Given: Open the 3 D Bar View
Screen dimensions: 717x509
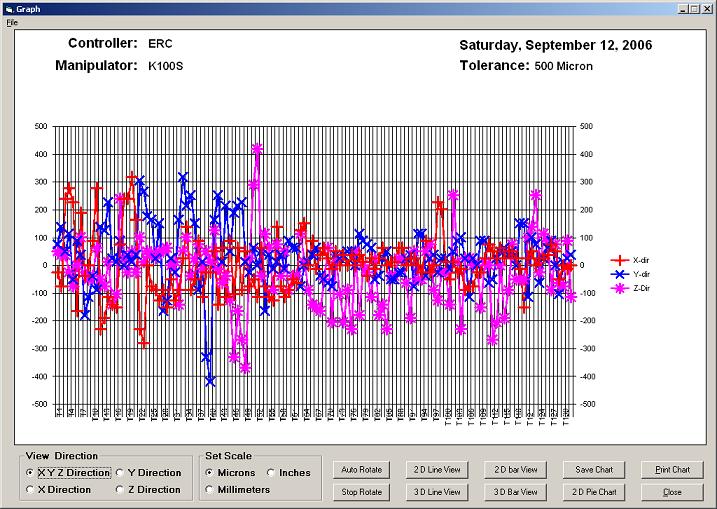Looking at the screenshot, I should pos(515,492).
